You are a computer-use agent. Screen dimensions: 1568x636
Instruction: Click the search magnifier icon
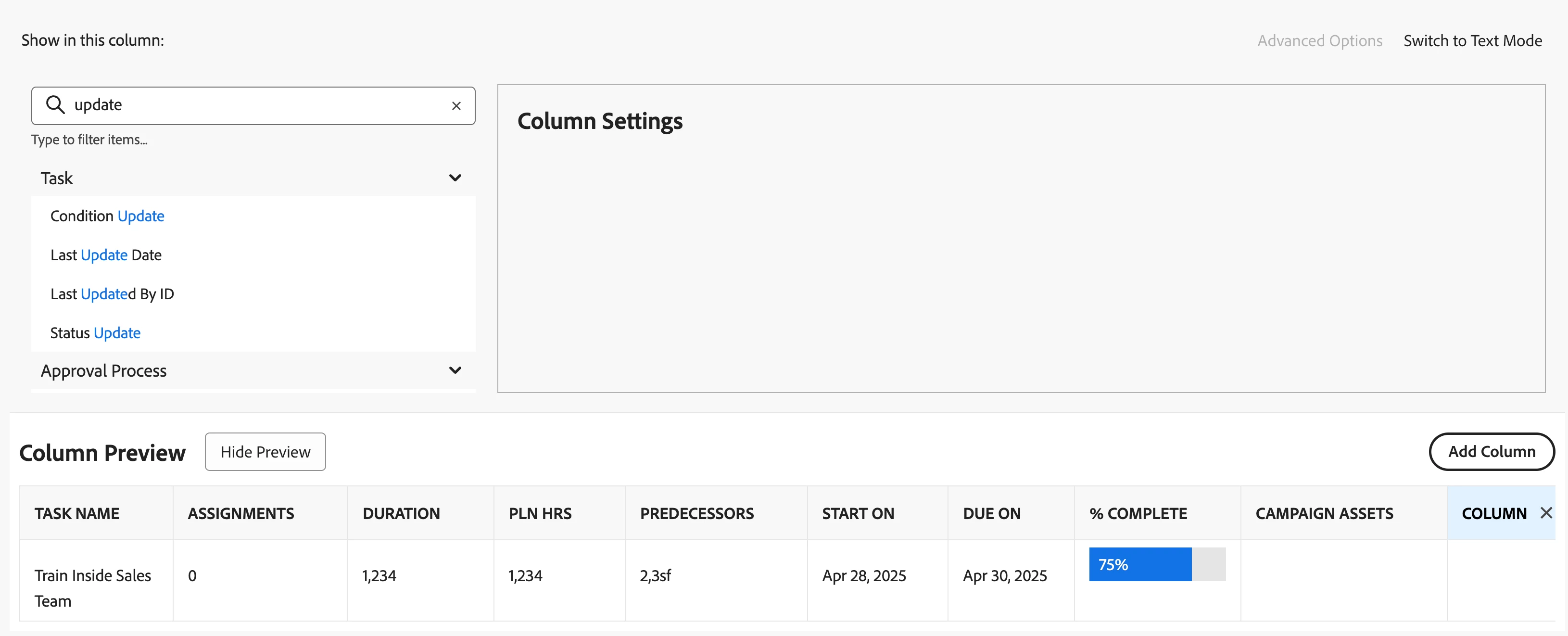coord(55,105)
